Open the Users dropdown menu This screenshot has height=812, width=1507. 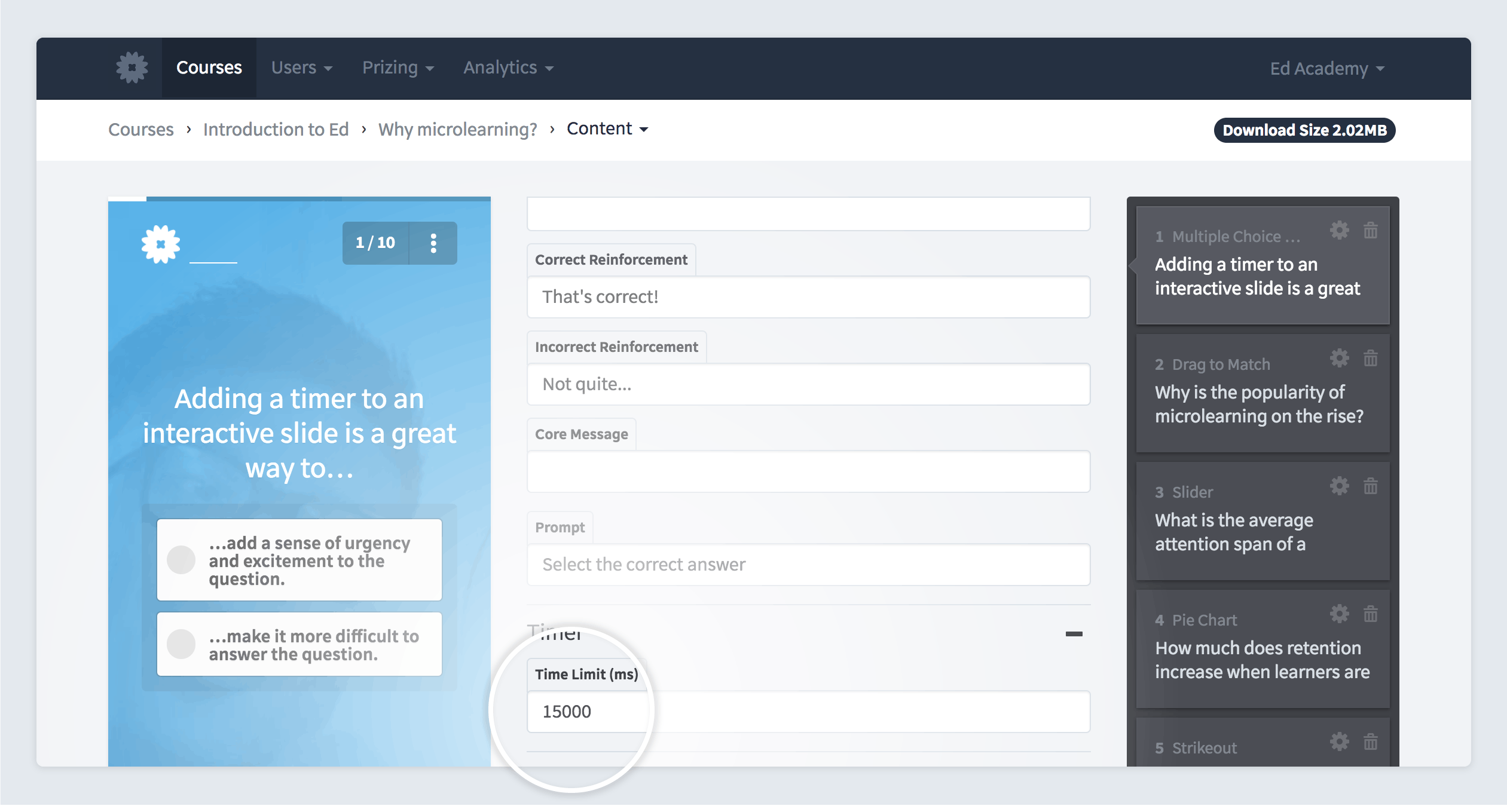pos(300,67)
